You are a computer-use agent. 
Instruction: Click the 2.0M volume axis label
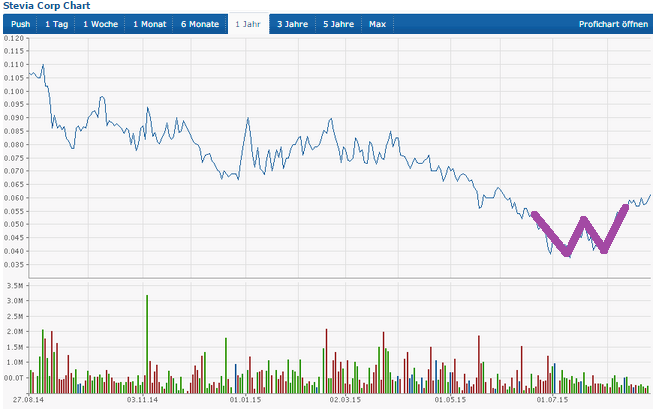click(15, 332)
